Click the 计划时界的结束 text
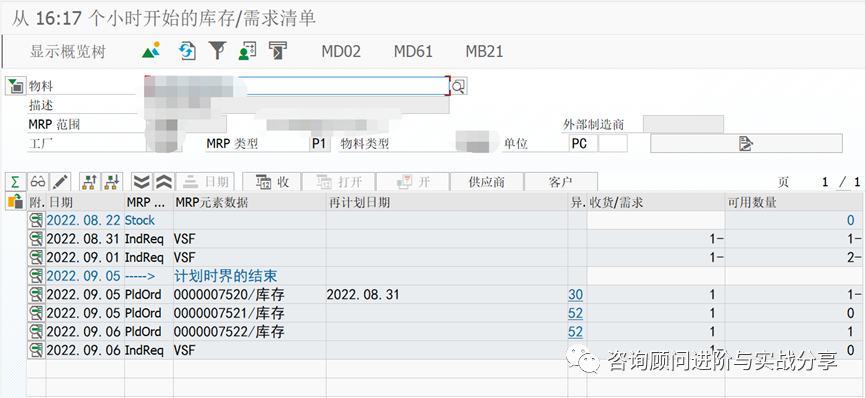 click(x=226, y=275)
